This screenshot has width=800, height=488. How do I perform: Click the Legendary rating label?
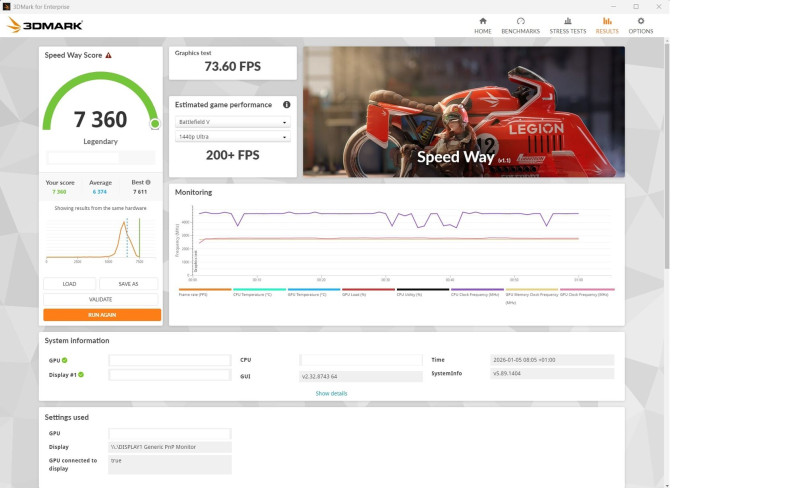(x=101, y=141)
